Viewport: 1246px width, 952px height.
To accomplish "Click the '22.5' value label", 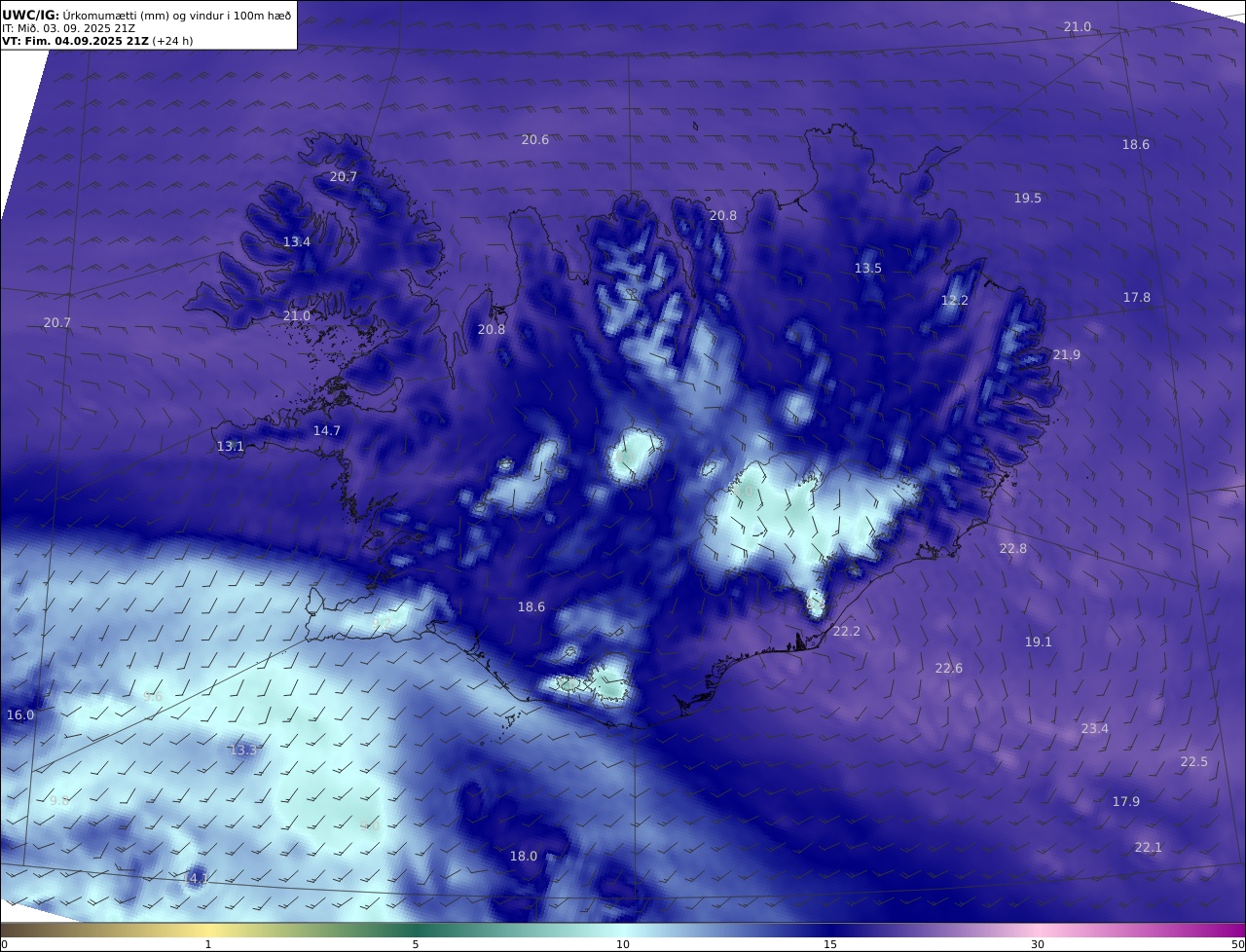I will click(1194, 762).
